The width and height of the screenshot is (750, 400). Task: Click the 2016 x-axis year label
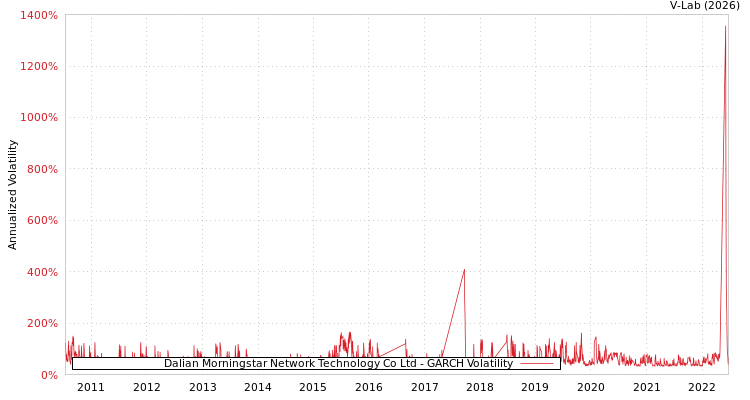[369, 387]
